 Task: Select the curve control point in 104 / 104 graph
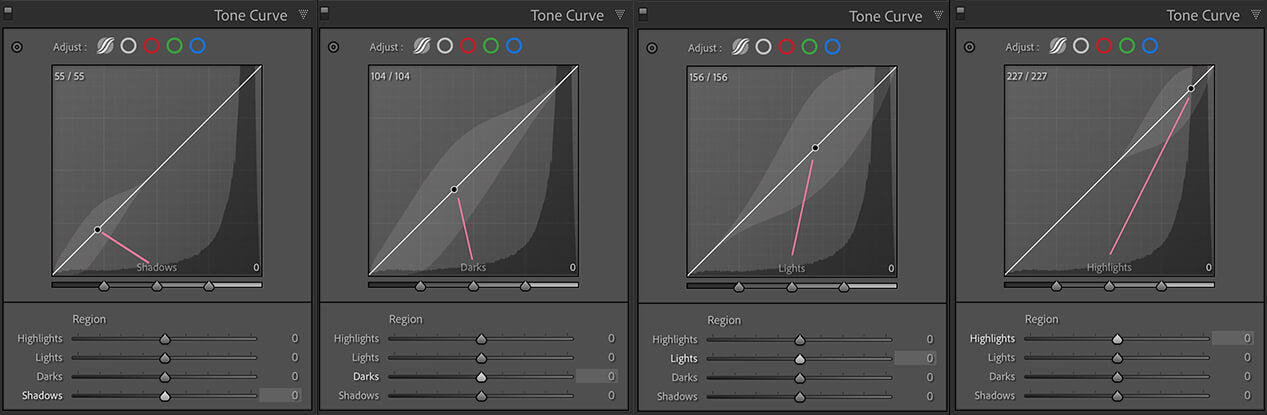(454, 189)
